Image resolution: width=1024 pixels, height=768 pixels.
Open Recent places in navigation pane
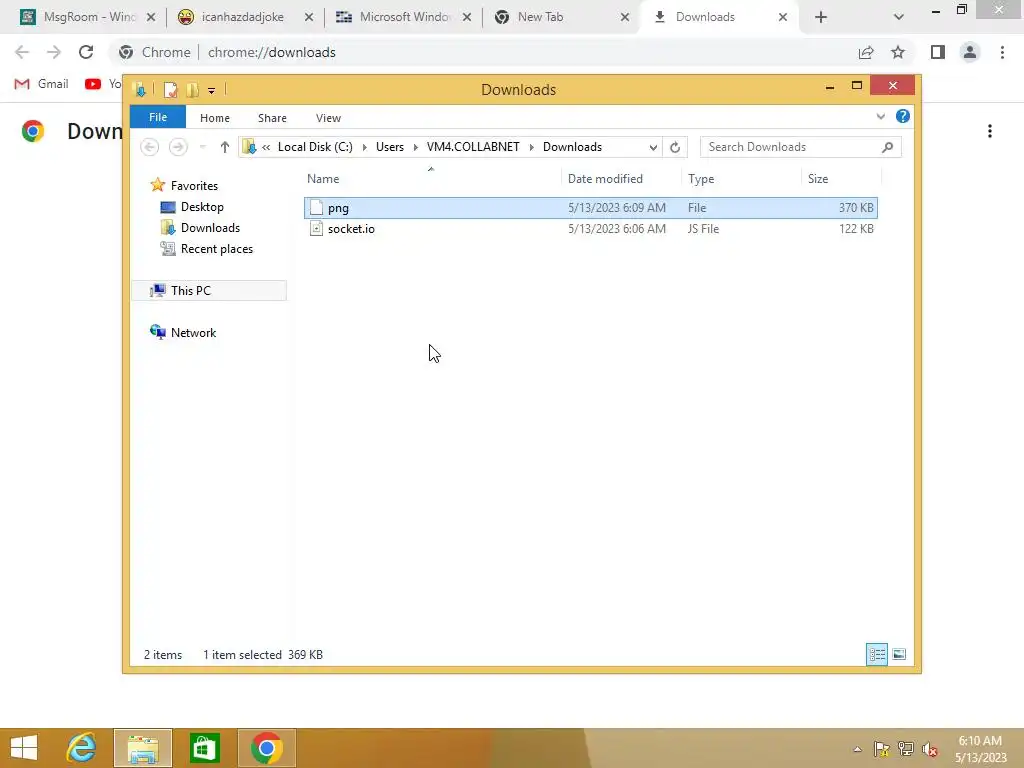click(x=216, y=249)
